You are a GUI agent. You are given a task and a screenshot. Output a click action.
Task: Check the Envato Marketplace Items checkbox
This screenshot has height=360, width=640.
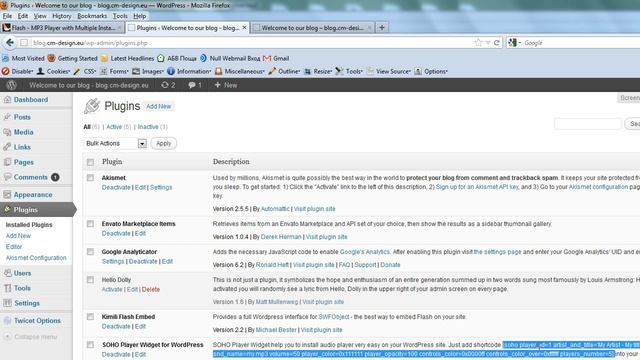click(x=90, y=224)
